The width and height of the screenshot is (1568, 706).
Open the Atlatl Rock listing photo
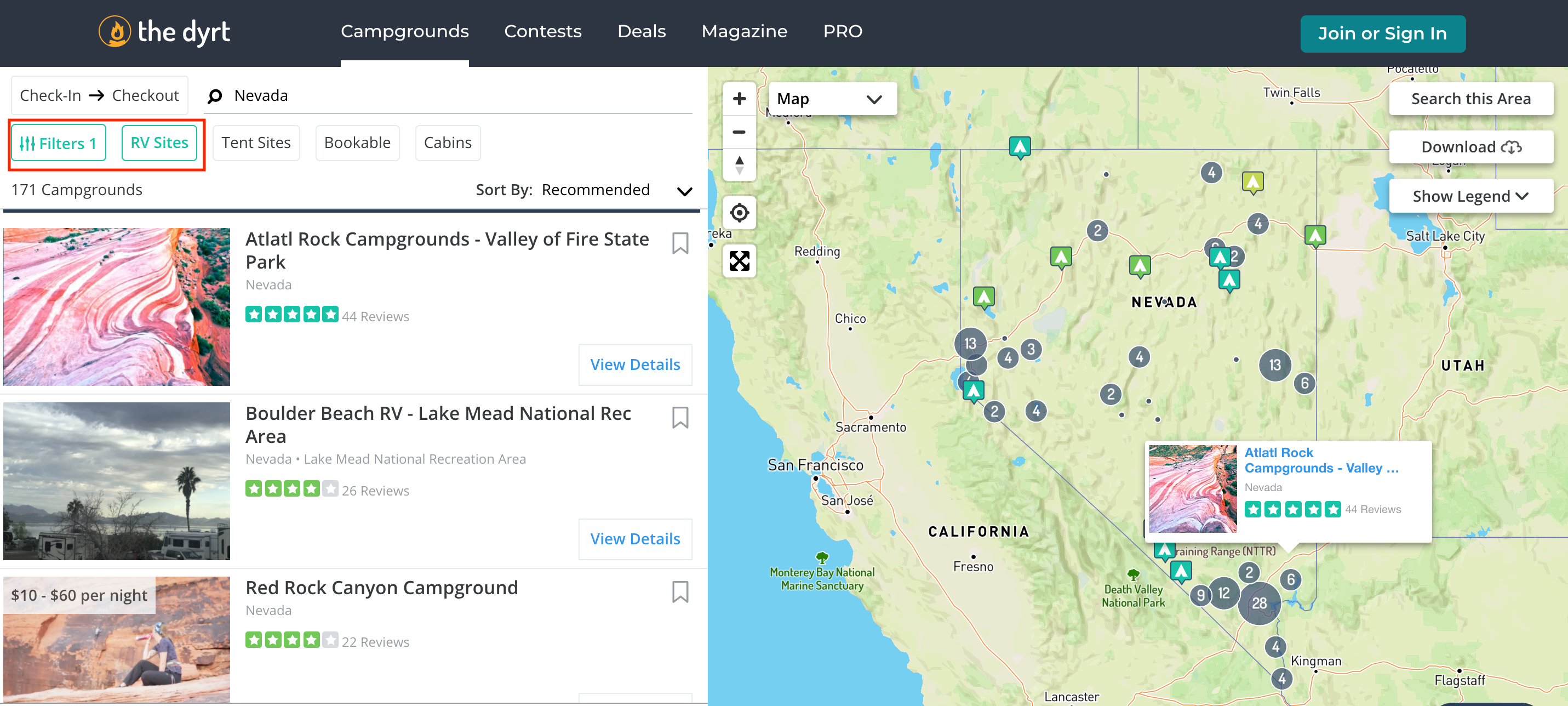click(116, 306)
